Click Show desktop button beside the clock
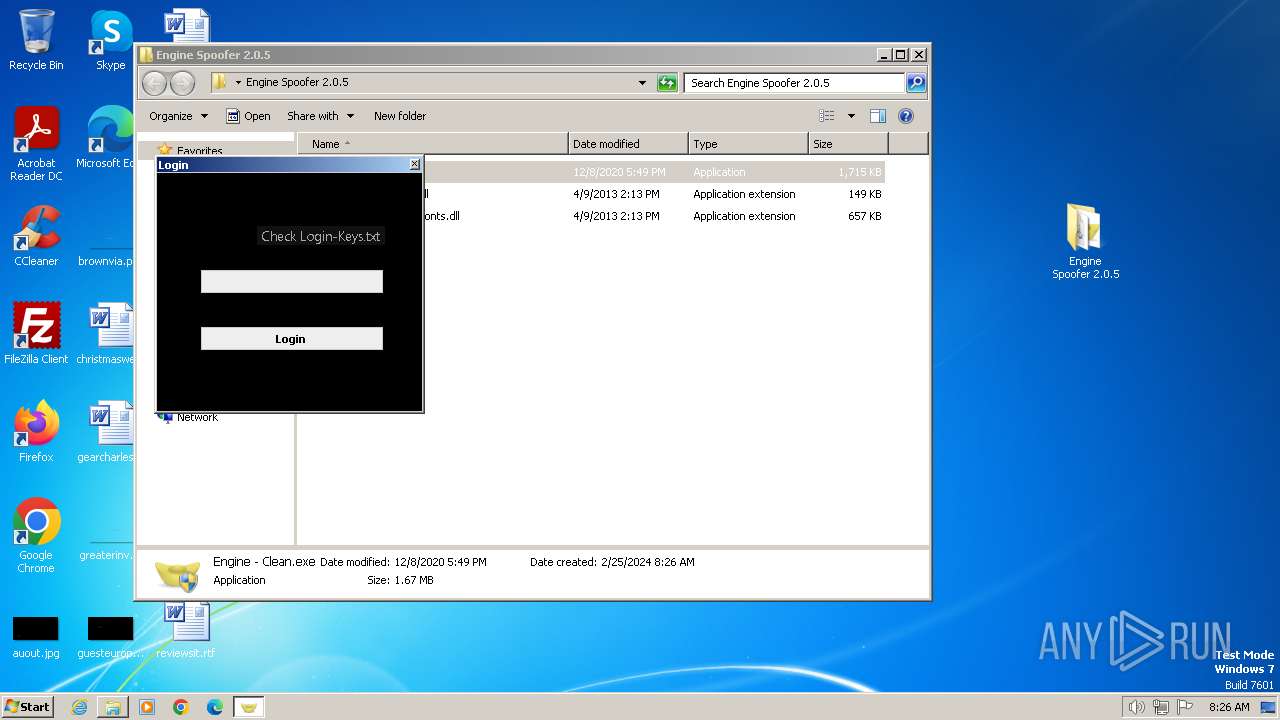Viewport: 1280px width, 720px height. (1269, 707)
